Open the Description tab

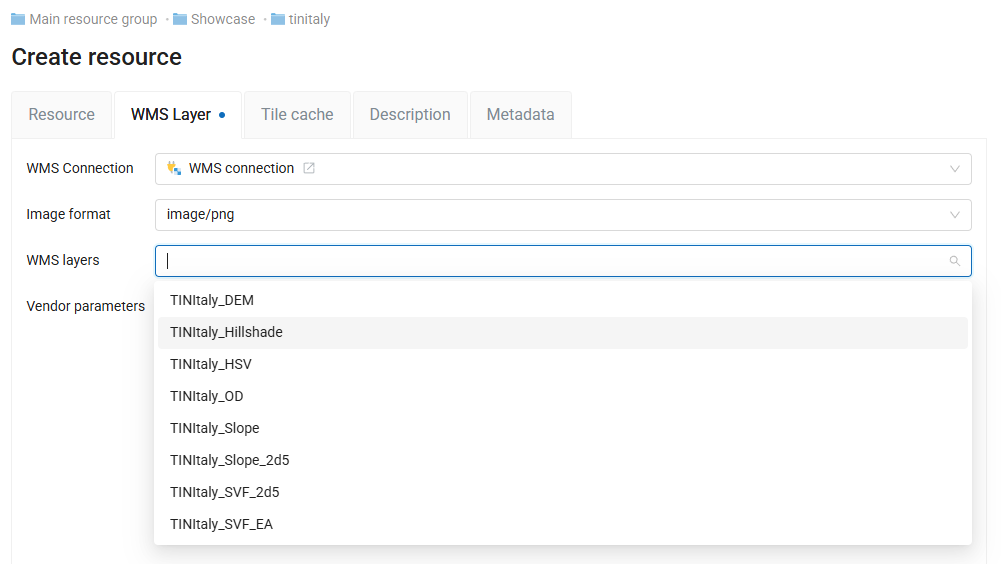point(410,115)
